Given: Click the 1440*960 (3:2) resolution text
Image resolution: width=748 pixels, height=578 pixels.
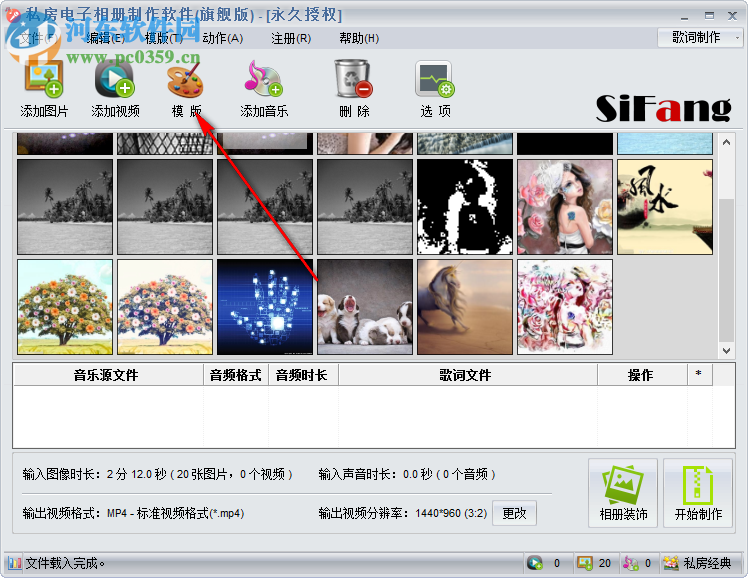Looking at the screenshot, I should 451,514.
